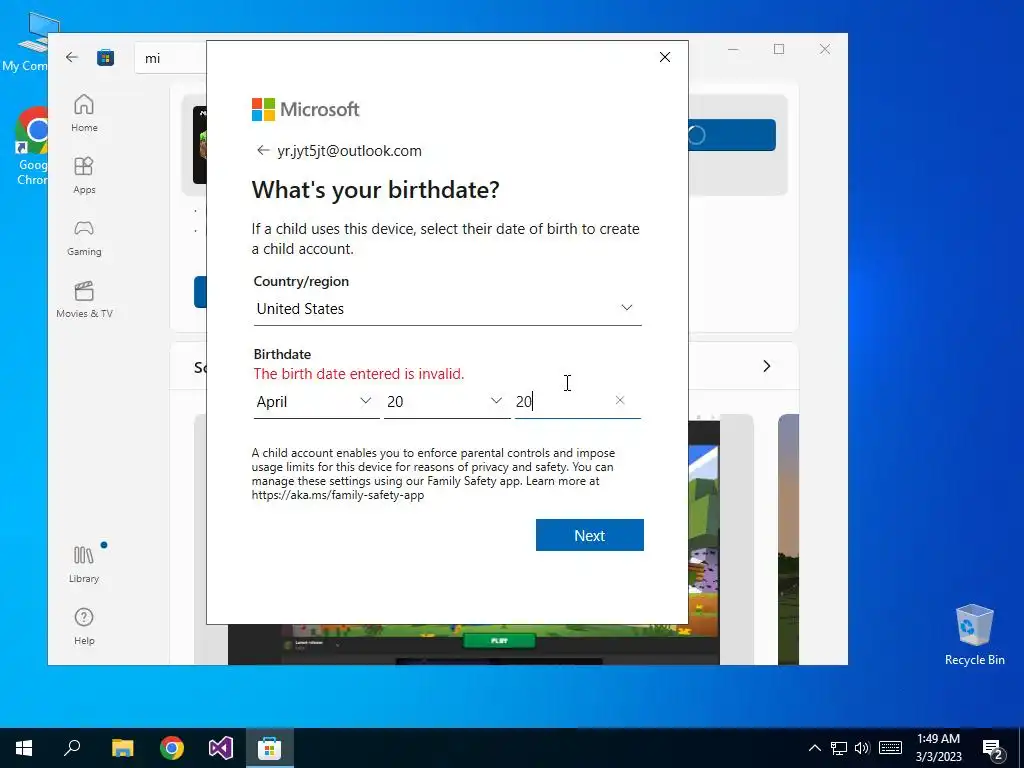Open Apps in the Store sidebar

coord(84,176)
